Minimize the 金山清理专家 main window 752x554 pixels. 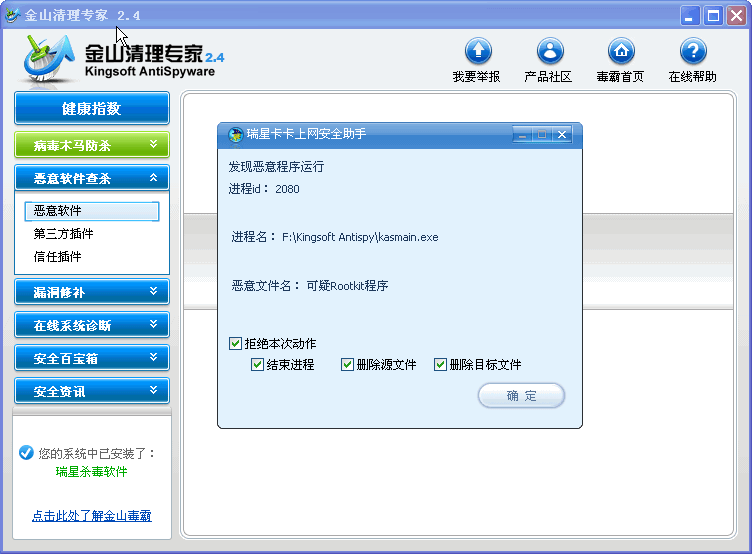tap(690, 16)
